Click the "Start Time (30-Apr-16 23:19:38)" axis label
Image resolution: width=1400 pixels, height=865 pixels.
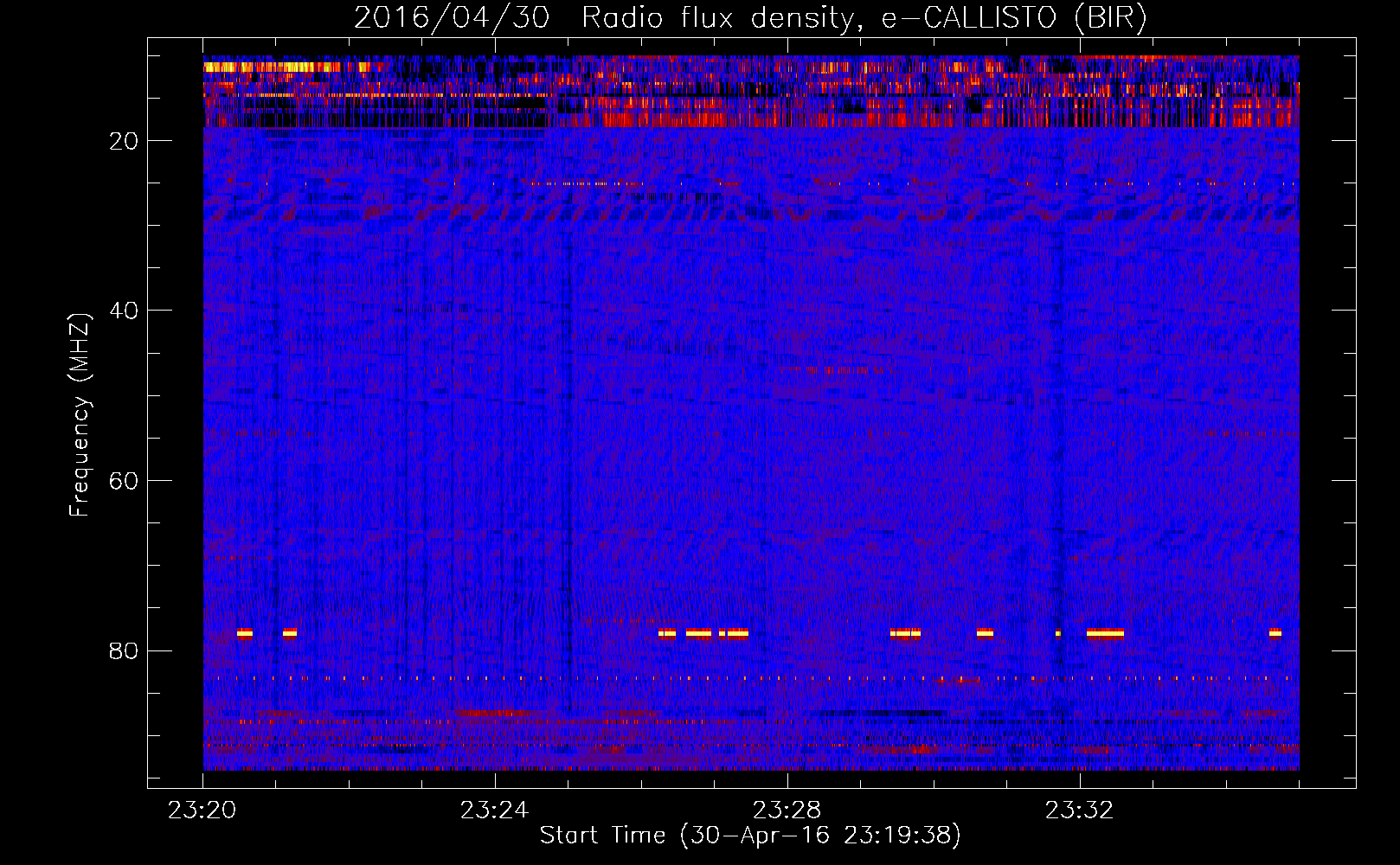pyautogui.click(x=750, y=836)
